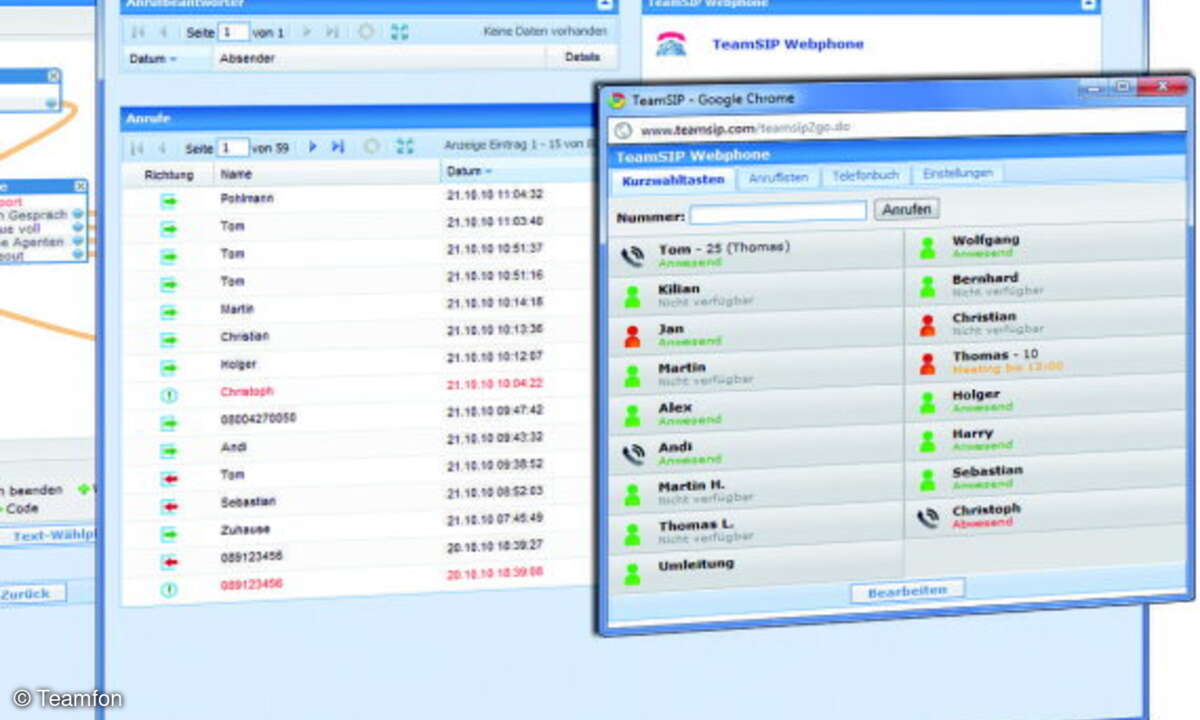Select the Holger call entry in Anrufe list
The width and height of the screenshot is (1200, 720).
pyautogui.click(x=239, y=364)
